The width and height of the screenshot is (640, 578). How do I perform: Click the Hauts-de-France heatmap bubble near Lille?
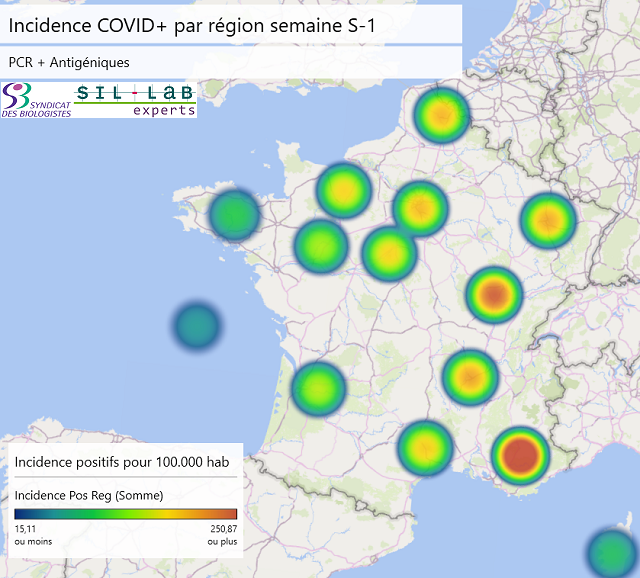point(442,115)
